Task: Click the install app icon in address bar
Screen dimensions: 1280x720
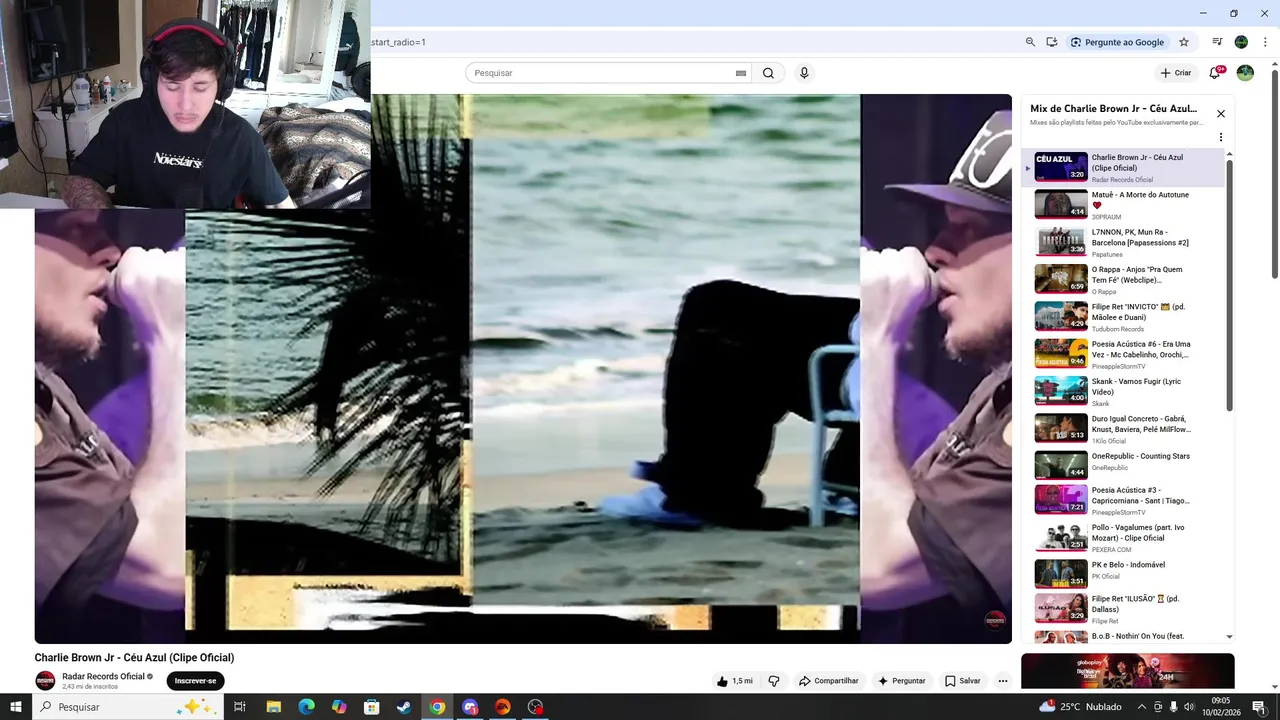Action: pyautogui.click(x=1052, y=42)
